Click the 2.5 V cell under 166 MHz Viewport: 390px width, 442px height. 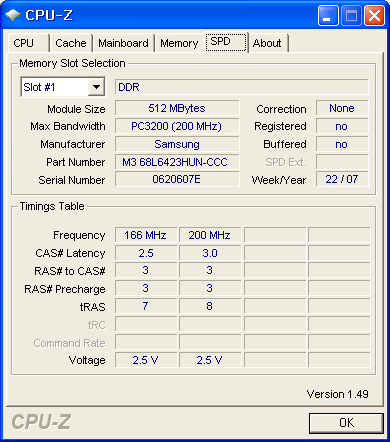pos(146,360)
